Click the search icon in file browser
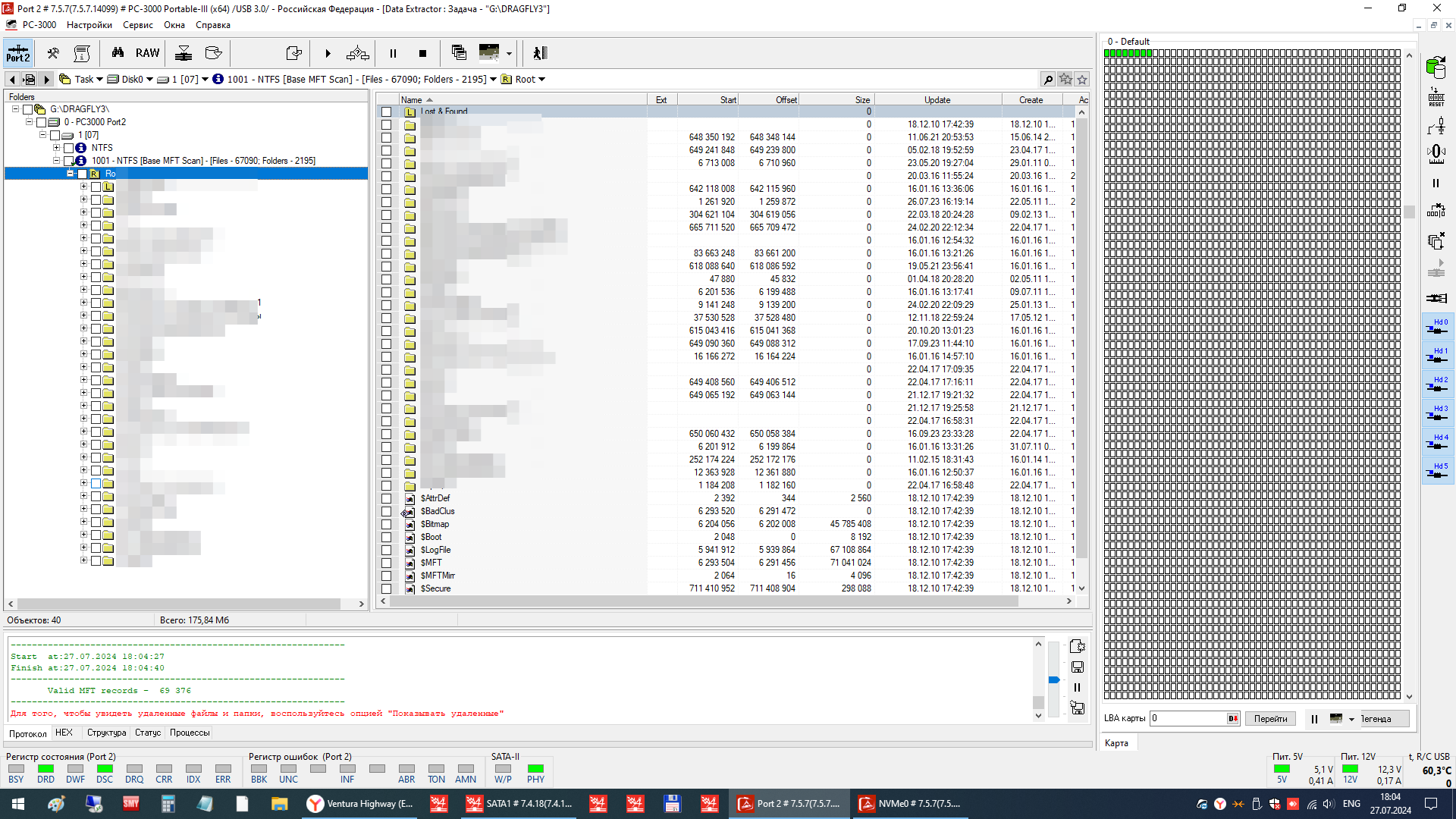Viewport: 1456px width, 819px height. click(x=1047, y=79)
